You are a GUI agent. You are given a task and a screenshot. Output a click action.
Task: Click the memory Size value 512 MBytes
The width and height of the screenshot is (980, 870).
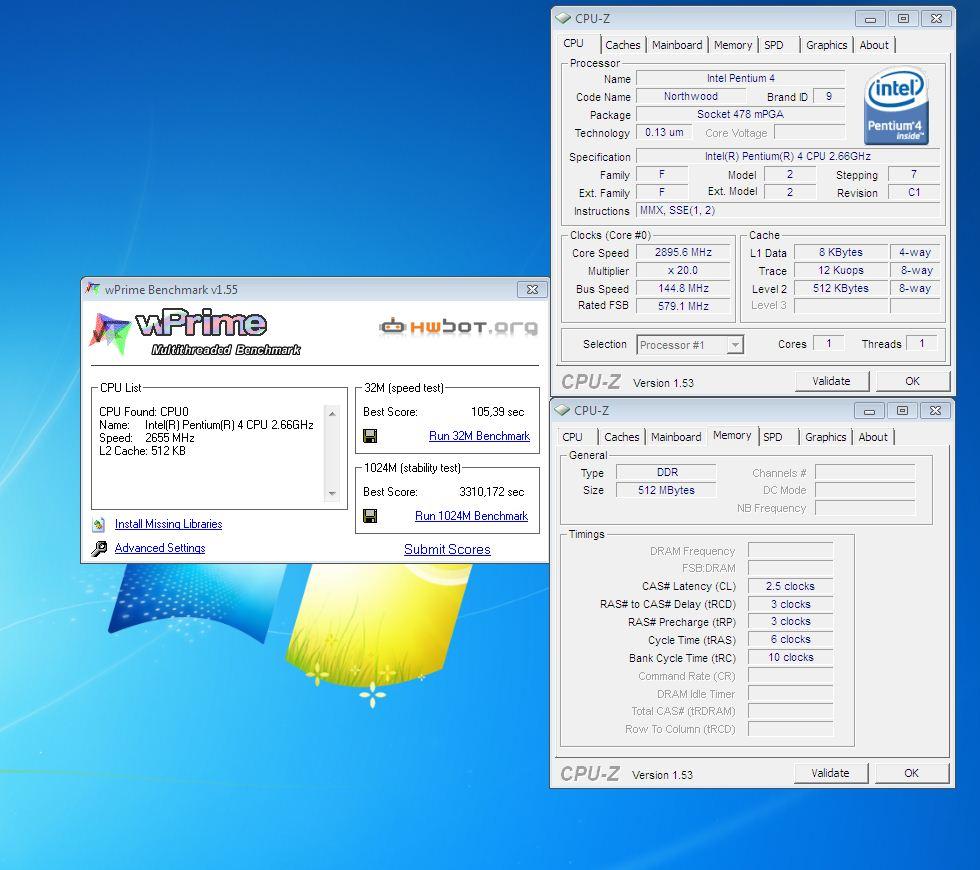[666, 490]
